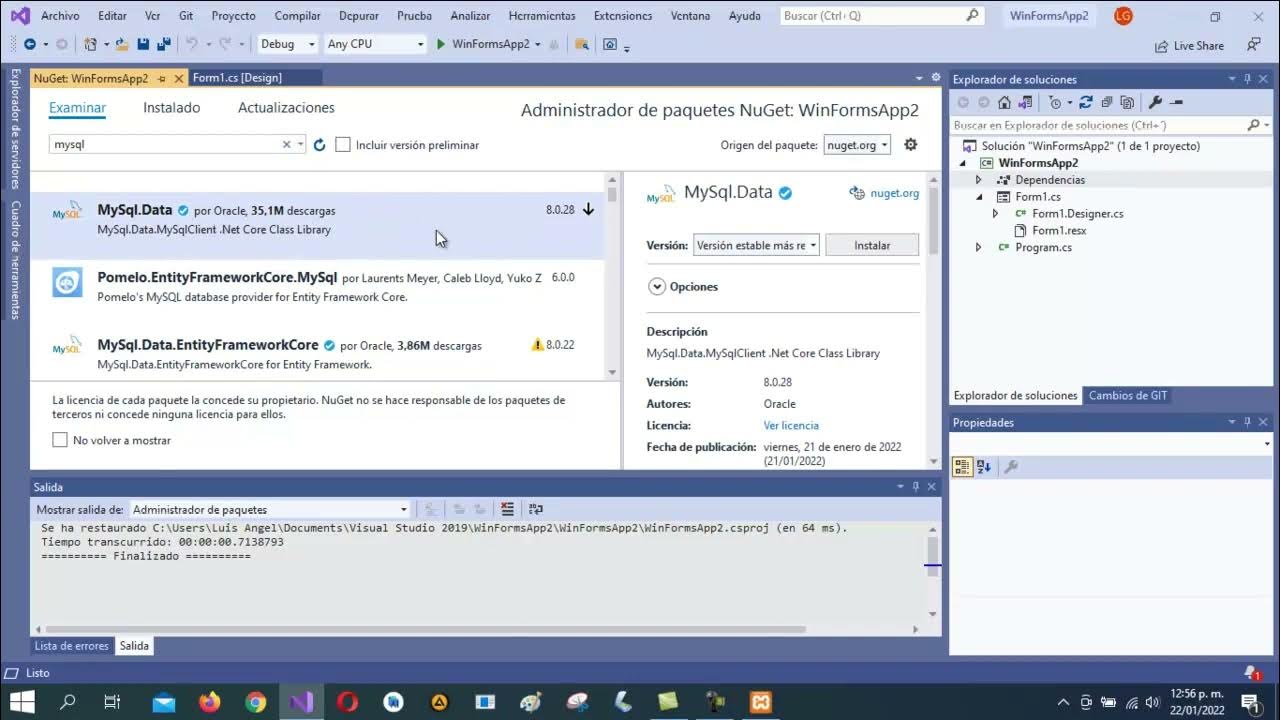
Task: Check 'No volver a mostrar' checkbox
Action: pos(60,440)
